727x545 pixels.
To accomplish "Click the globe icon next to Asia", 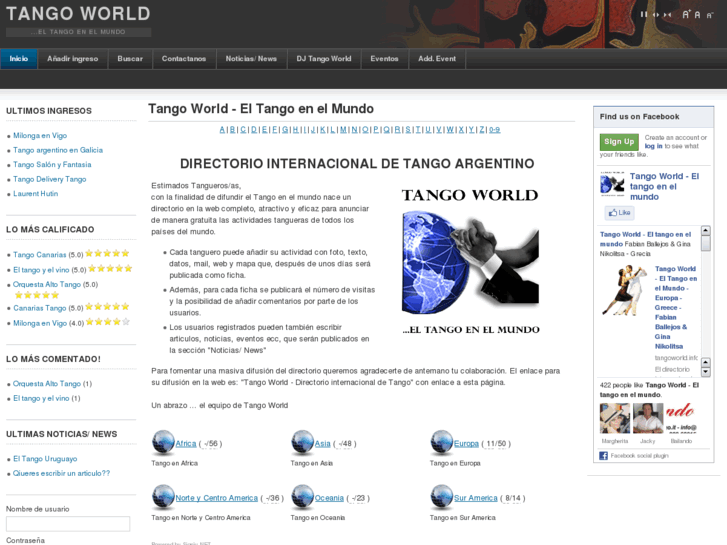I will [x=302, y=442].
